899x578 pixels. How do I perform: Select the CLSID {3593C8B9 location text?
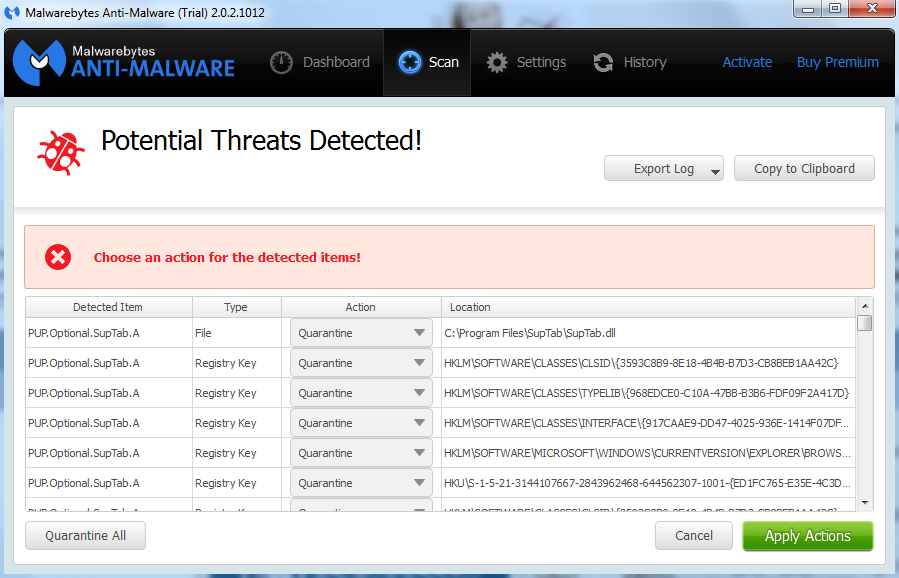[641, 363]
